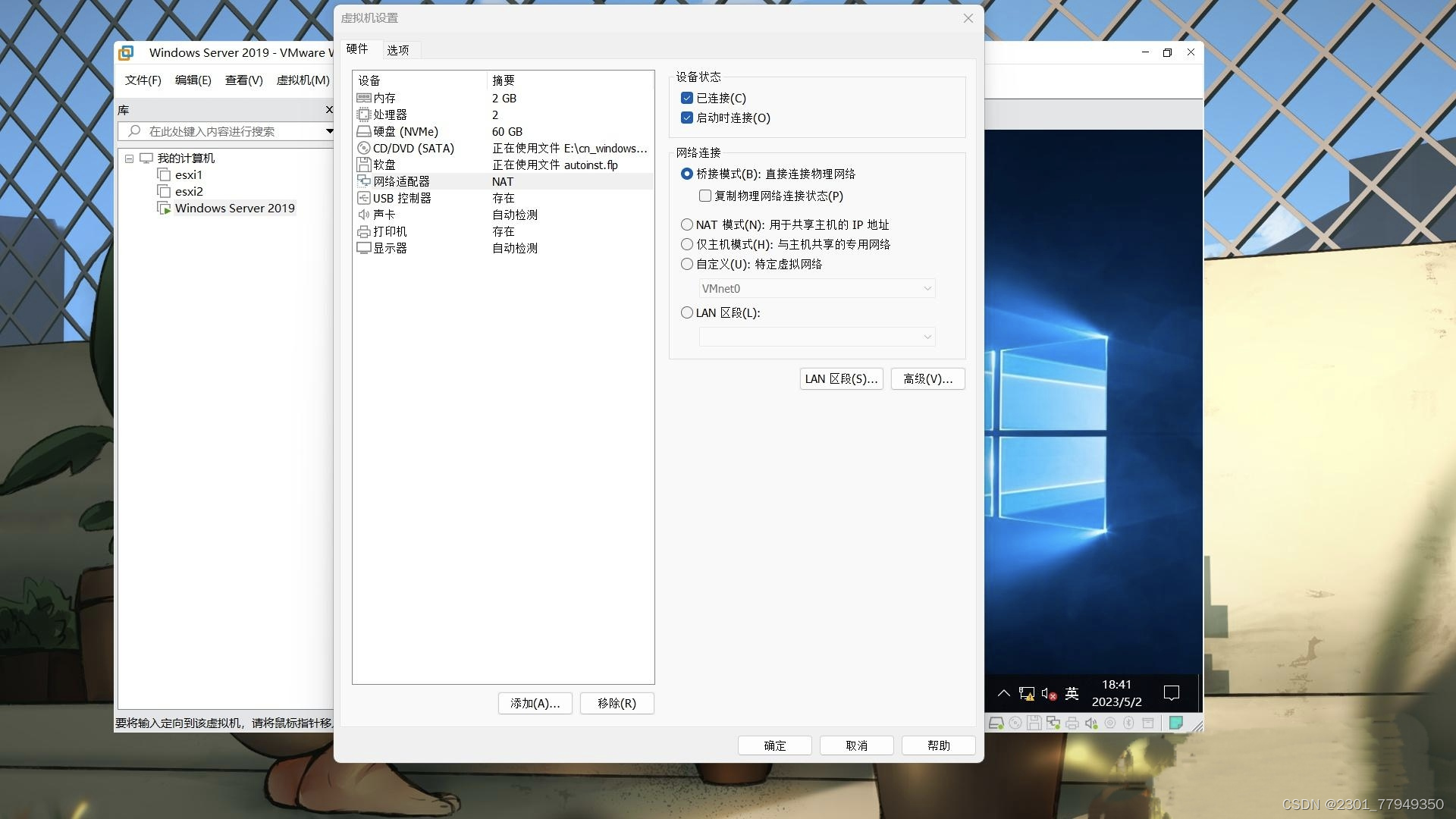This screenshot has width=1456, height=819.
Task: Collapse the 我的计算机 tree node
Action: click(x=130, y=158)
